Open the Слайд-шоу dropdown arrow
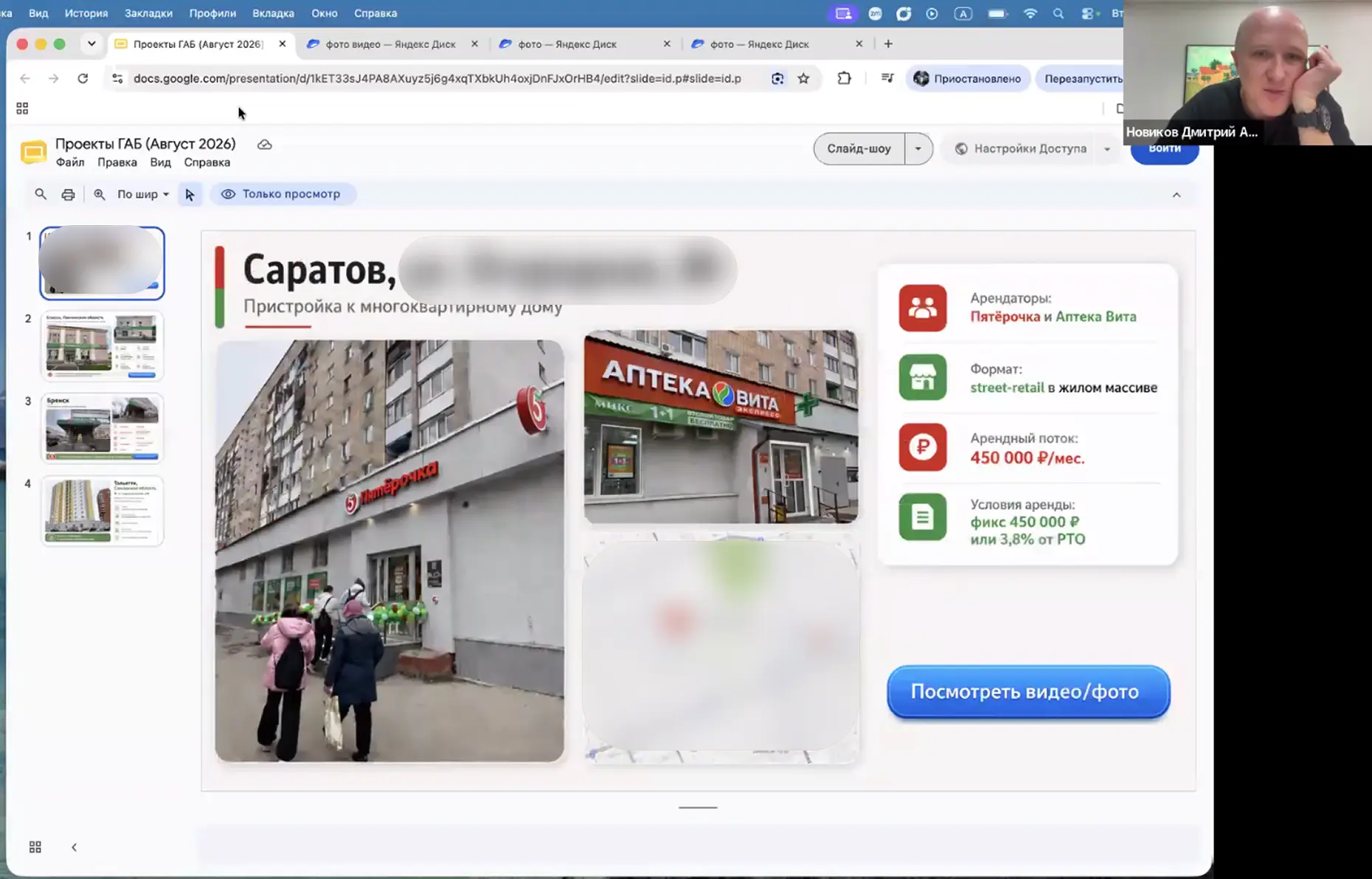This screenshot has width=1372, height=879. point(918,148)
